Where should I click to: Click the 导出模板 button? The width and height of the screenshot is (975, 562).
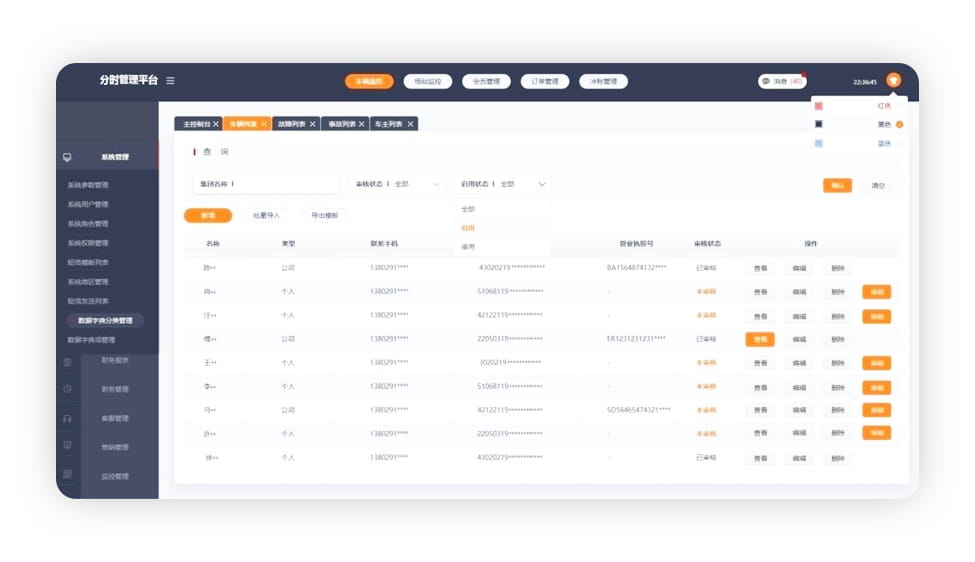pyautogui.click(x=325, y=216)
